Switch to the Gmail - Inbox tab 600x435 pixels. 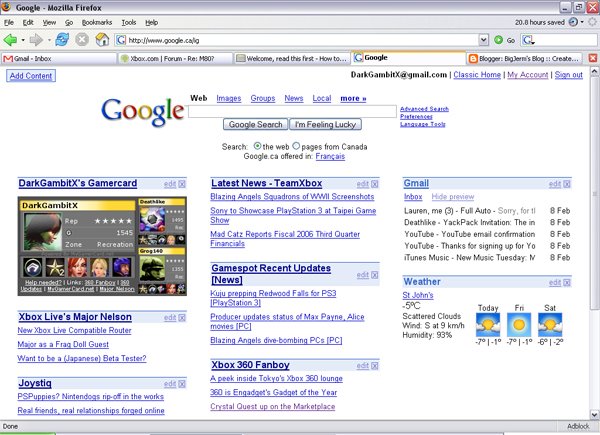(x=59, y=59)
